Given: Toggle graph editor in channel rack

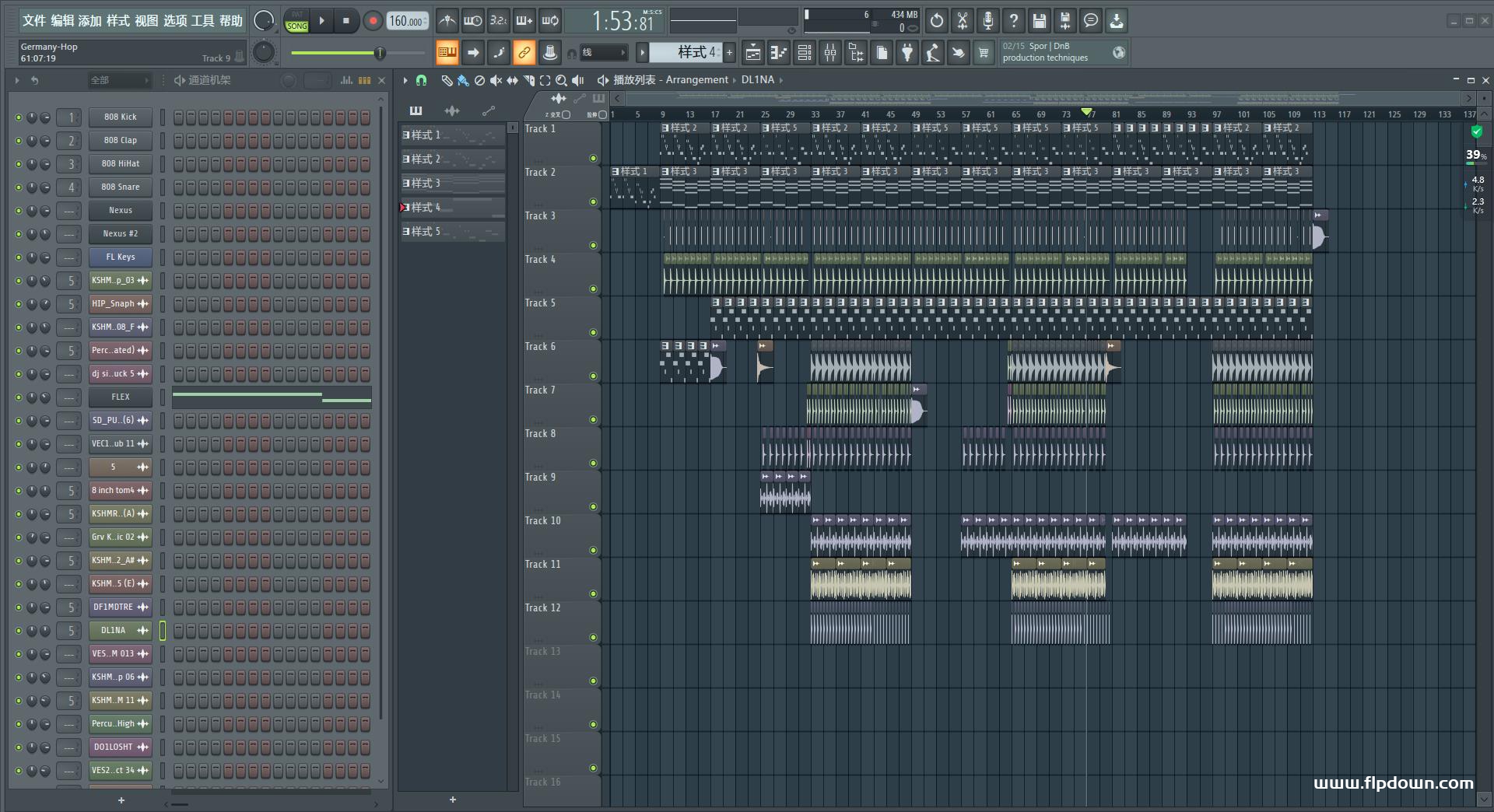Looking at the screenshot, I should click(x=347, y=80).
